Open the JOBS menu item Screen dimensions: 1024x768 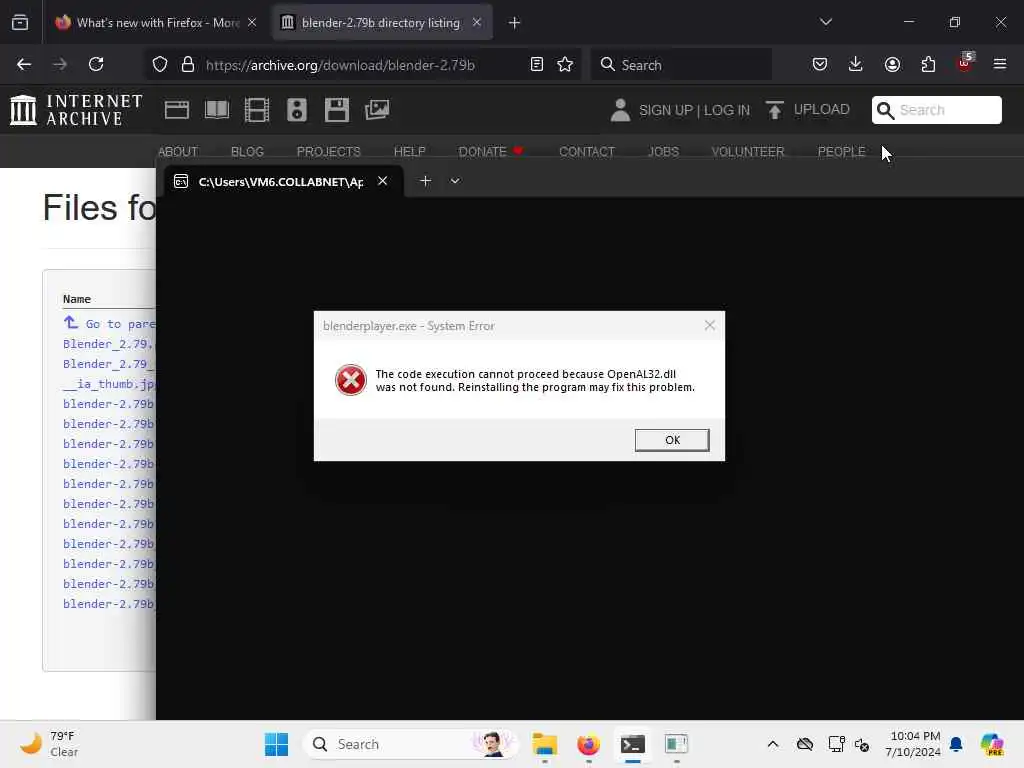click(x=664, y=152)
